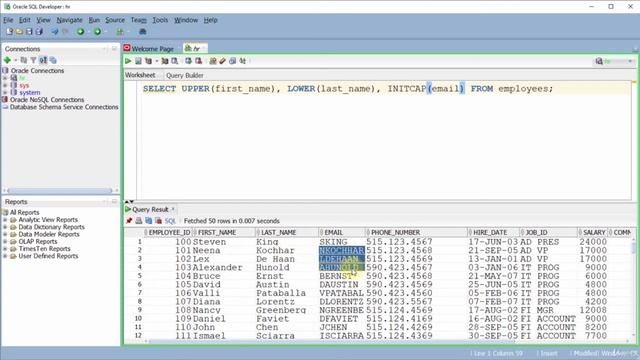
Task: Click the Commit icon in worksheet toolbar
Action: (188, 61)
